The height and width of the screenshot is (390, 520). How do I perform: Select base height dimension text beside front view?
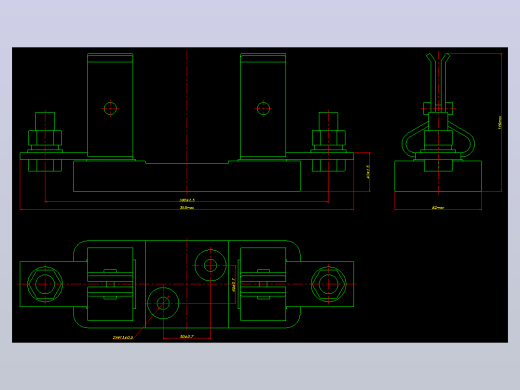(x=368, y=172)
